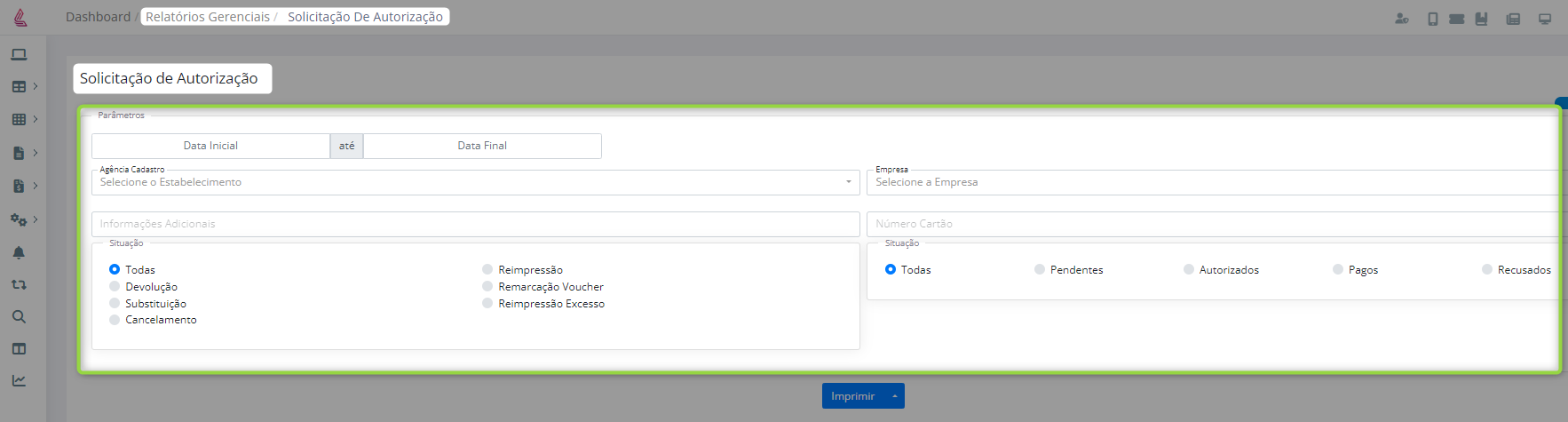The width and height of the screenshot is (1568, 422).
Task: Focus the Informações Adicionais field
Action: click(475, 224)
